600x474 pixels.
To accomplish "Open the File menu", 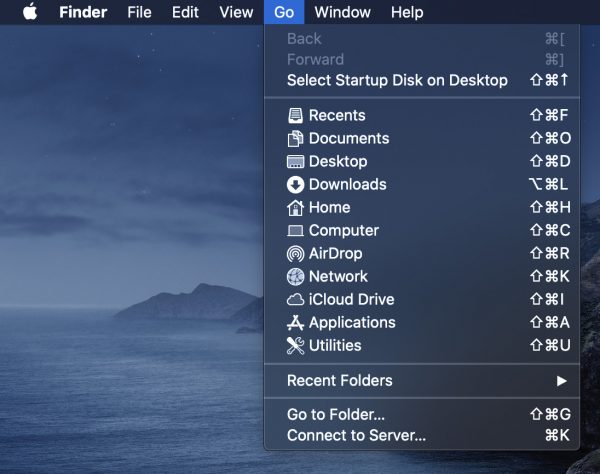I will coord(140,12).
